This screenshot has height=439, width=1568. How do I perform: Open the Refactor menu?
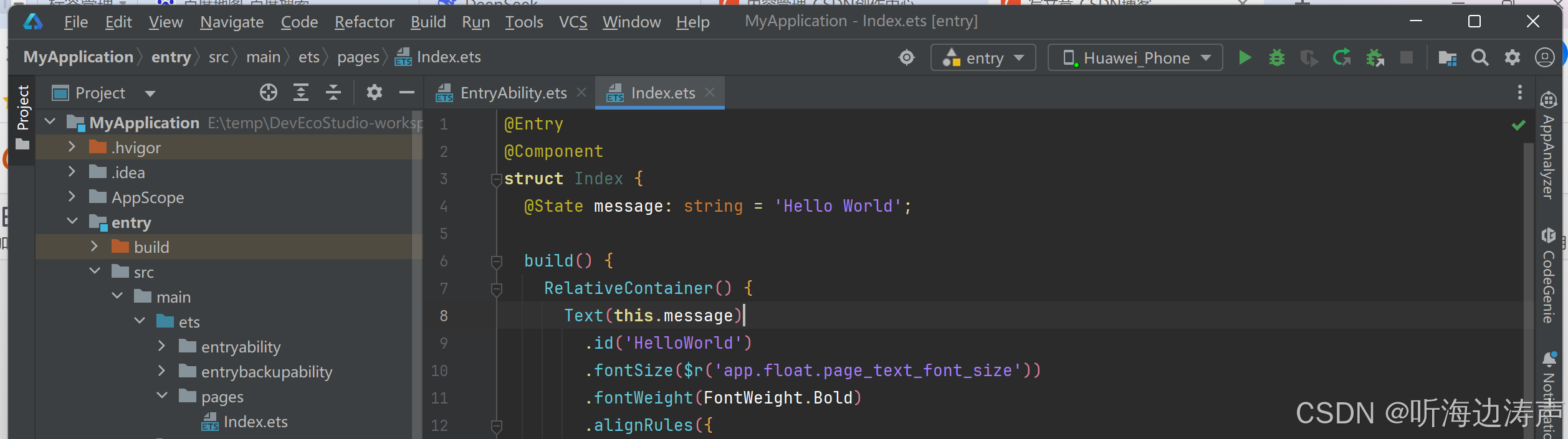click(x=365, y=22)
